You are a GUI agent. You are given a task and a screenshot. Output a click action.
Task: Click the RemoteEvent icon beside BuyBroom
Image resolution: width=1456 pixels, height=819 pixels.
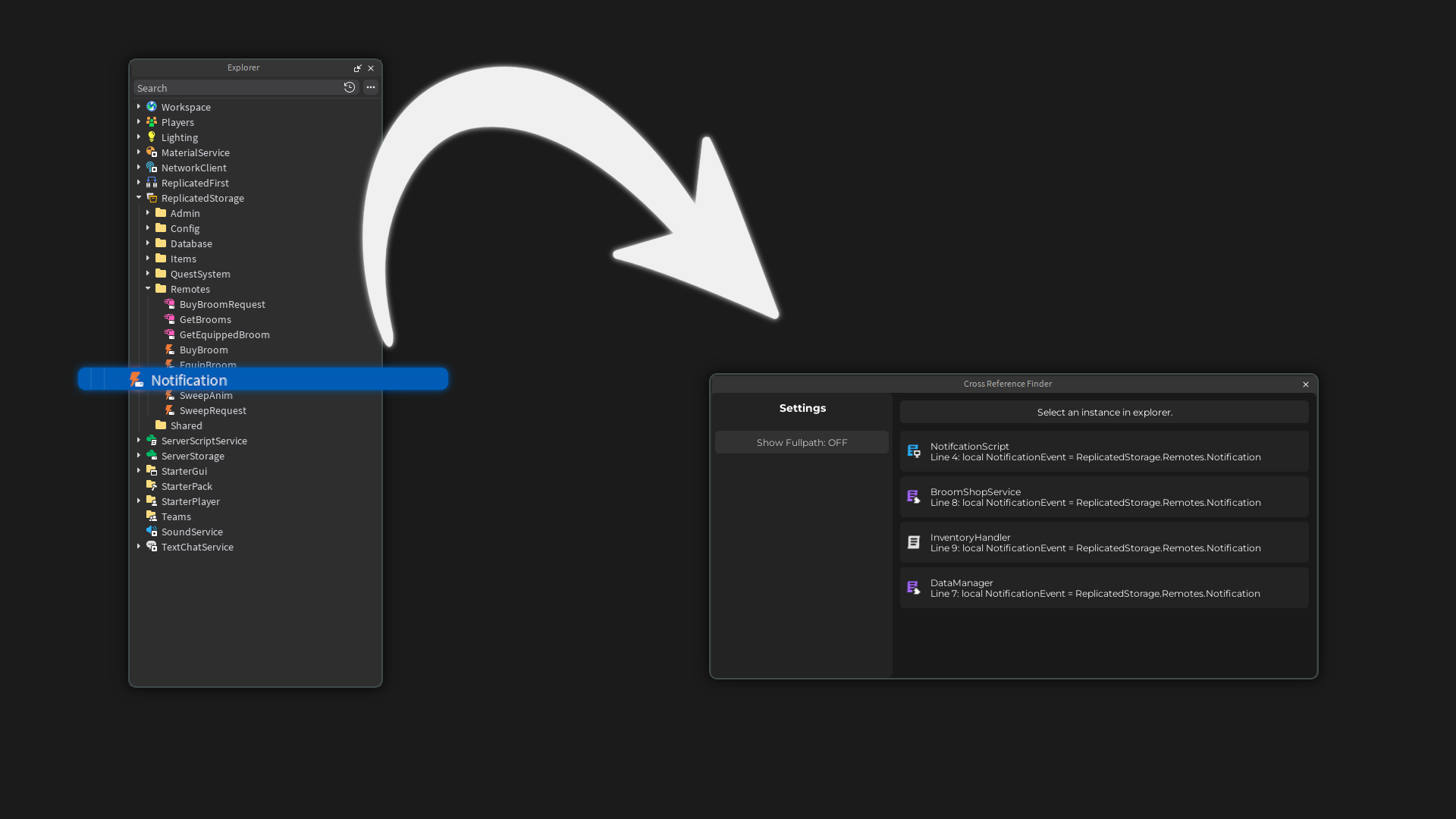click(169, 350)
